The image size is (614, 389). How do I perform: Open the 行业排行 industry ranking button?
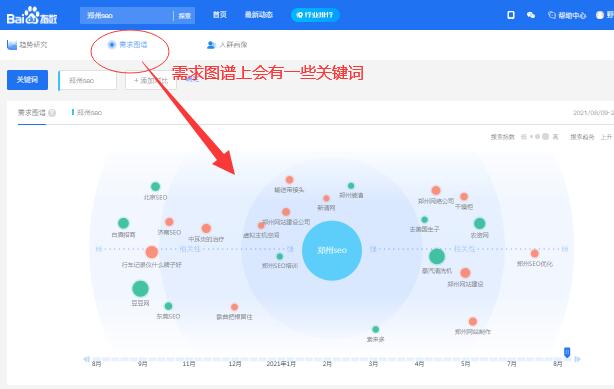coord(315,15)
